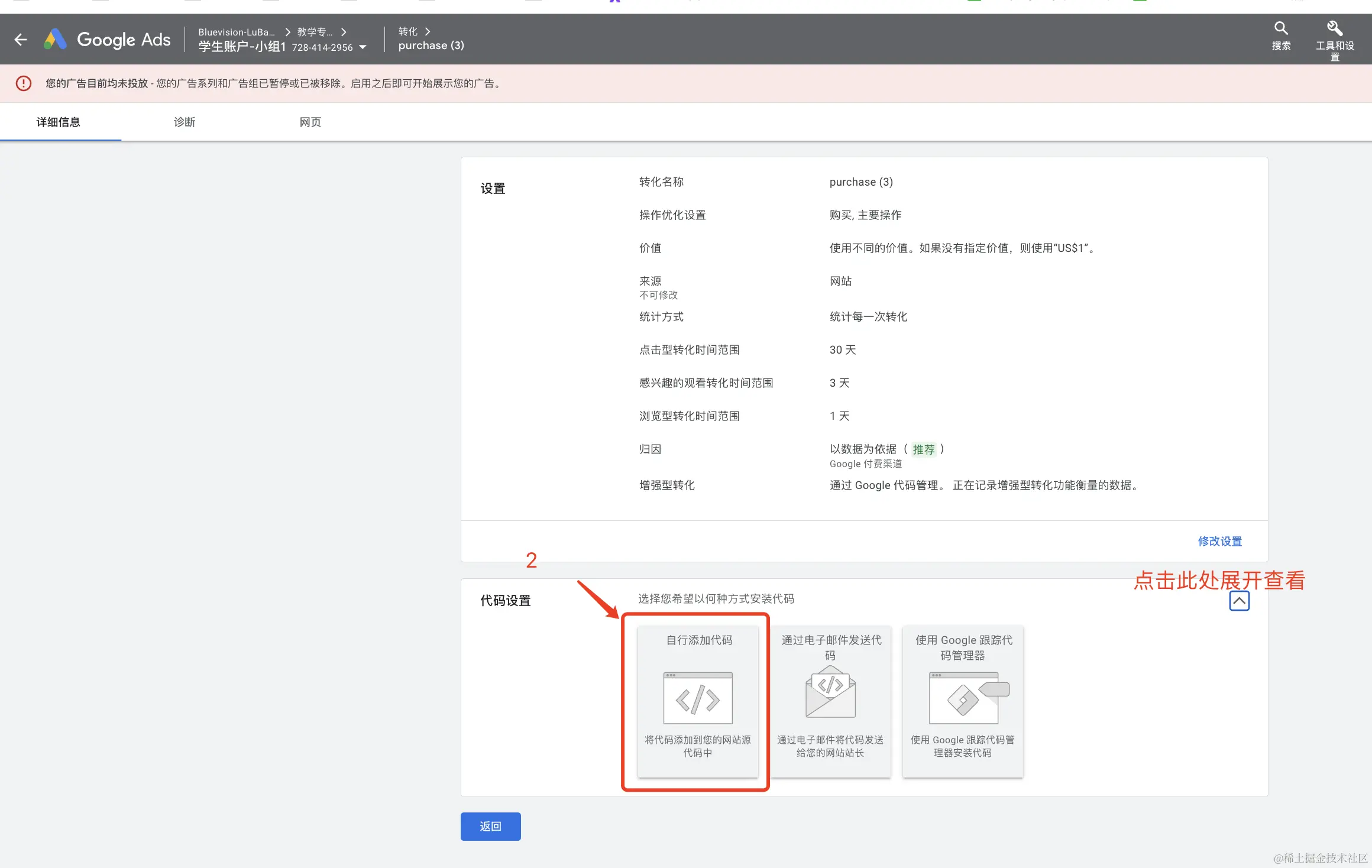Click the Google Ads logo
The height and width of the screenshot is (868, 1372).
(107, 40)
